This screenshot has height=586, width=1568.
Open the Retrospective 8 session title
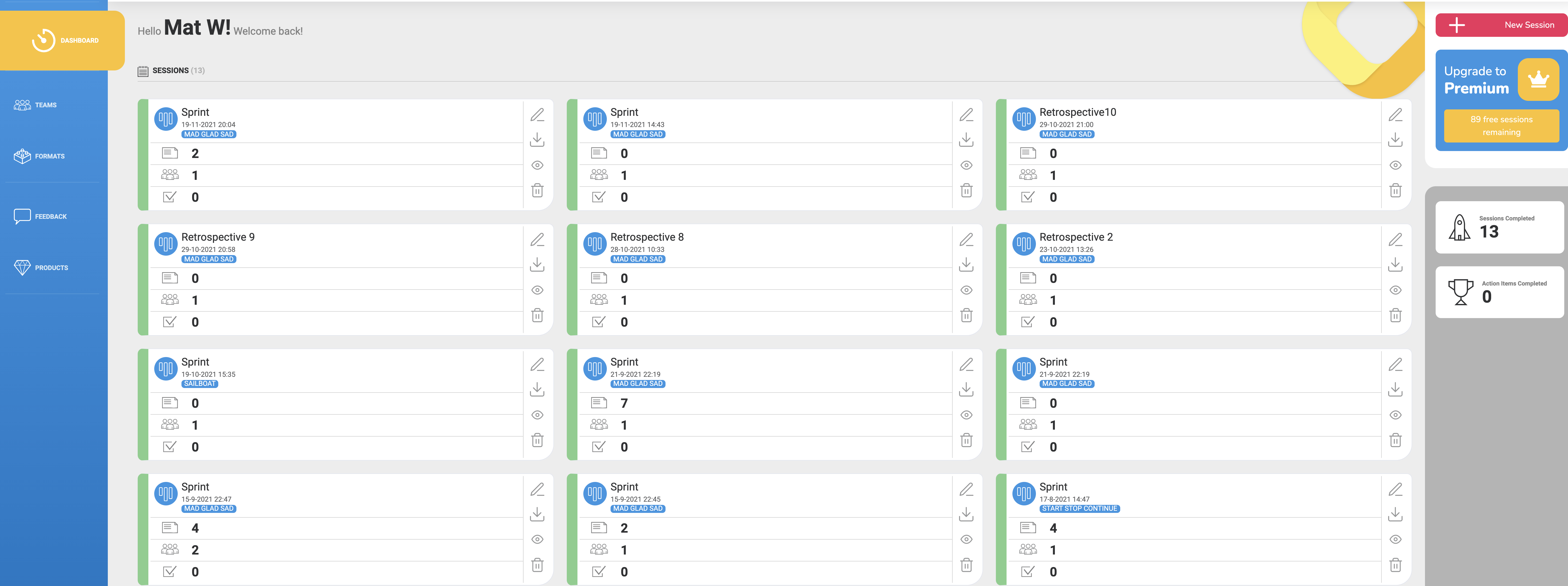coord(646,237)
